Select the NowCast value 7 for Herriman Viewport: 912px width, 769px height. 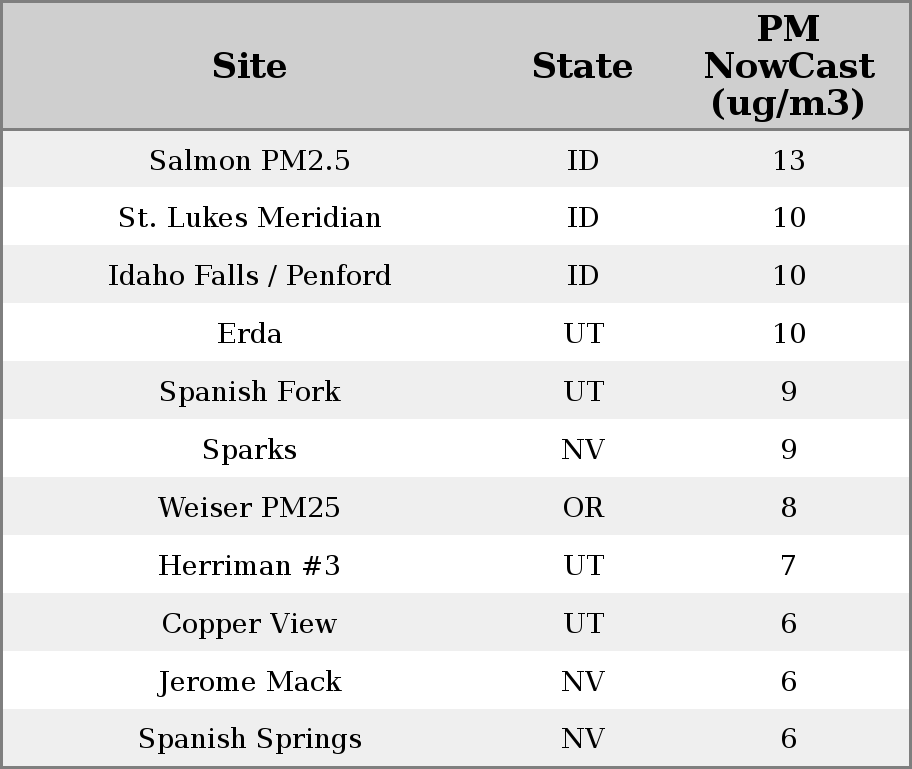click(788, 566)
